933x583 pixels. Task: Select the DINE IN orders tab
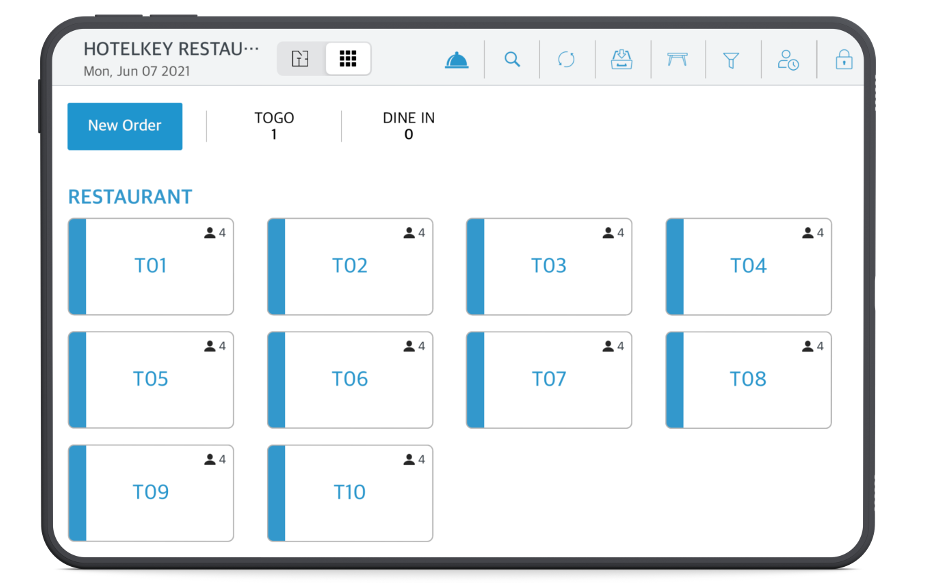[409, 126]
